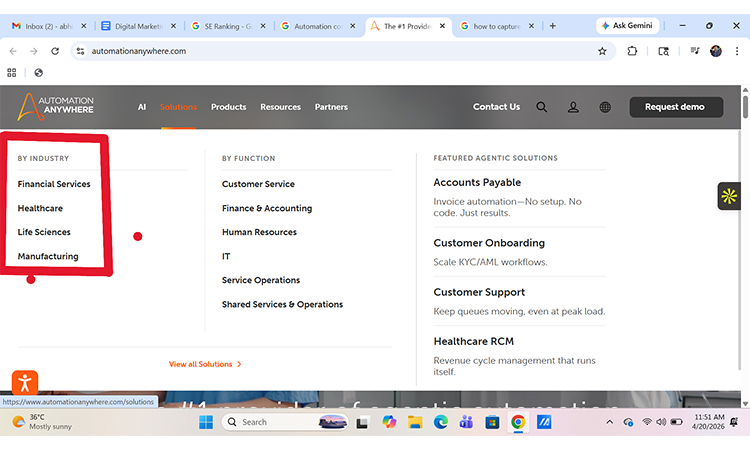Image resolution: width=750 pixels, height=450 pixels.
Task: Open Customer Support featured solution
Action: pos(479,292)
